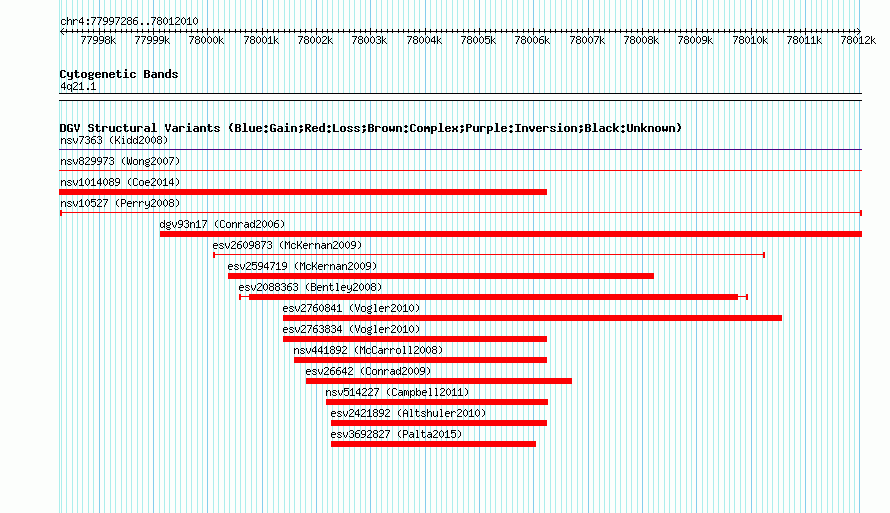Select variant label esv2609873 (McKernan2009)
890x513 pixels.
[287, 245]
